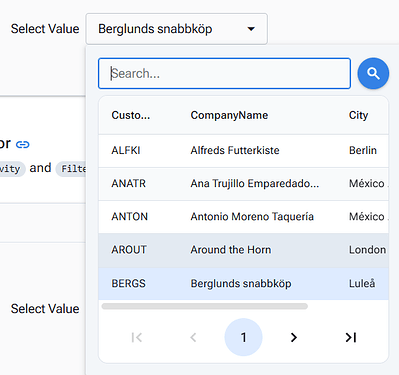This screenshot has width=399, height=375.
Task: Select the BERGS customer ID
Action: (x=128, y=284)
